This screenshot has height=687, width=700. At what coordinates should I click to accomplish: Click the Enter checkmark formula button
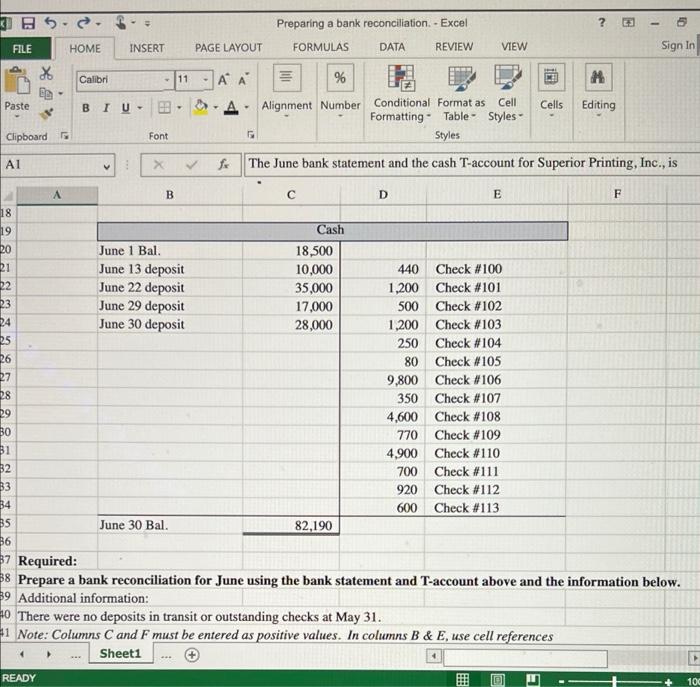click(192, 165)
